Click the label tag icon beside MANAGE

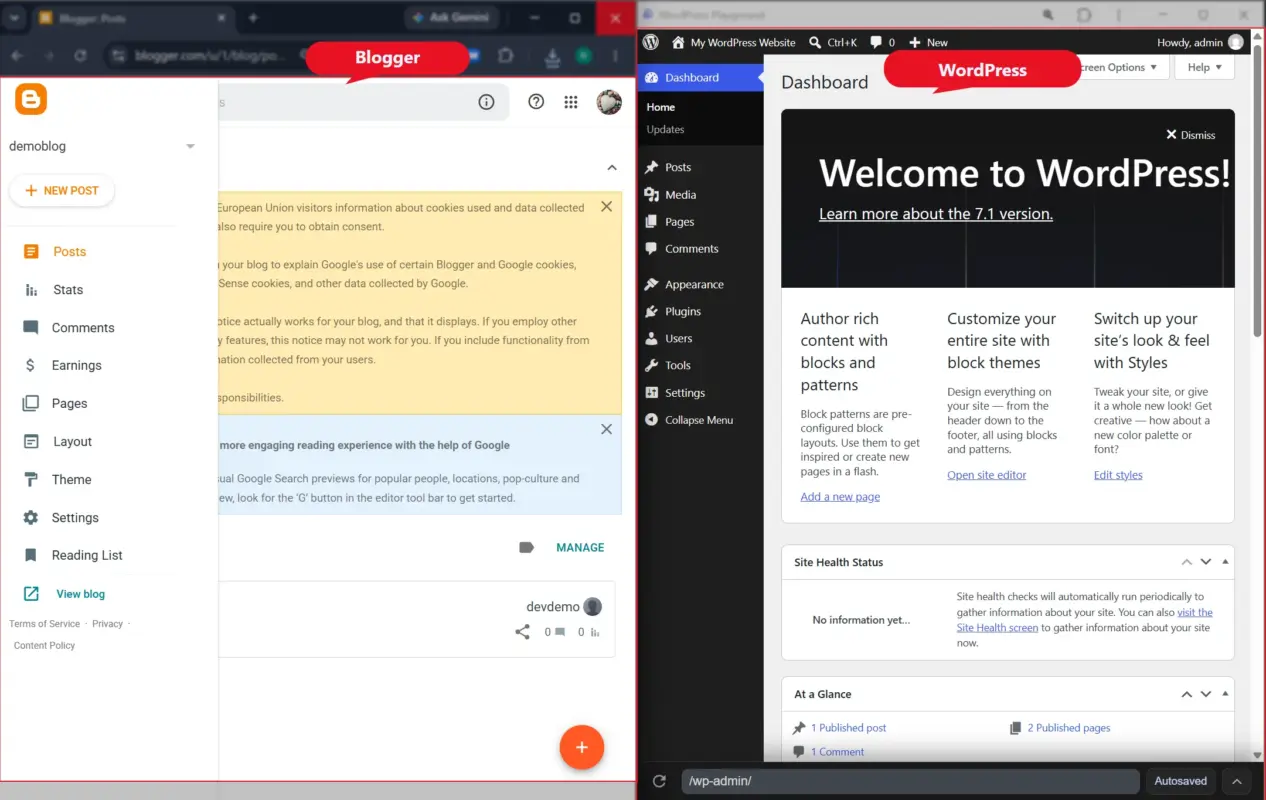[527, 548]
